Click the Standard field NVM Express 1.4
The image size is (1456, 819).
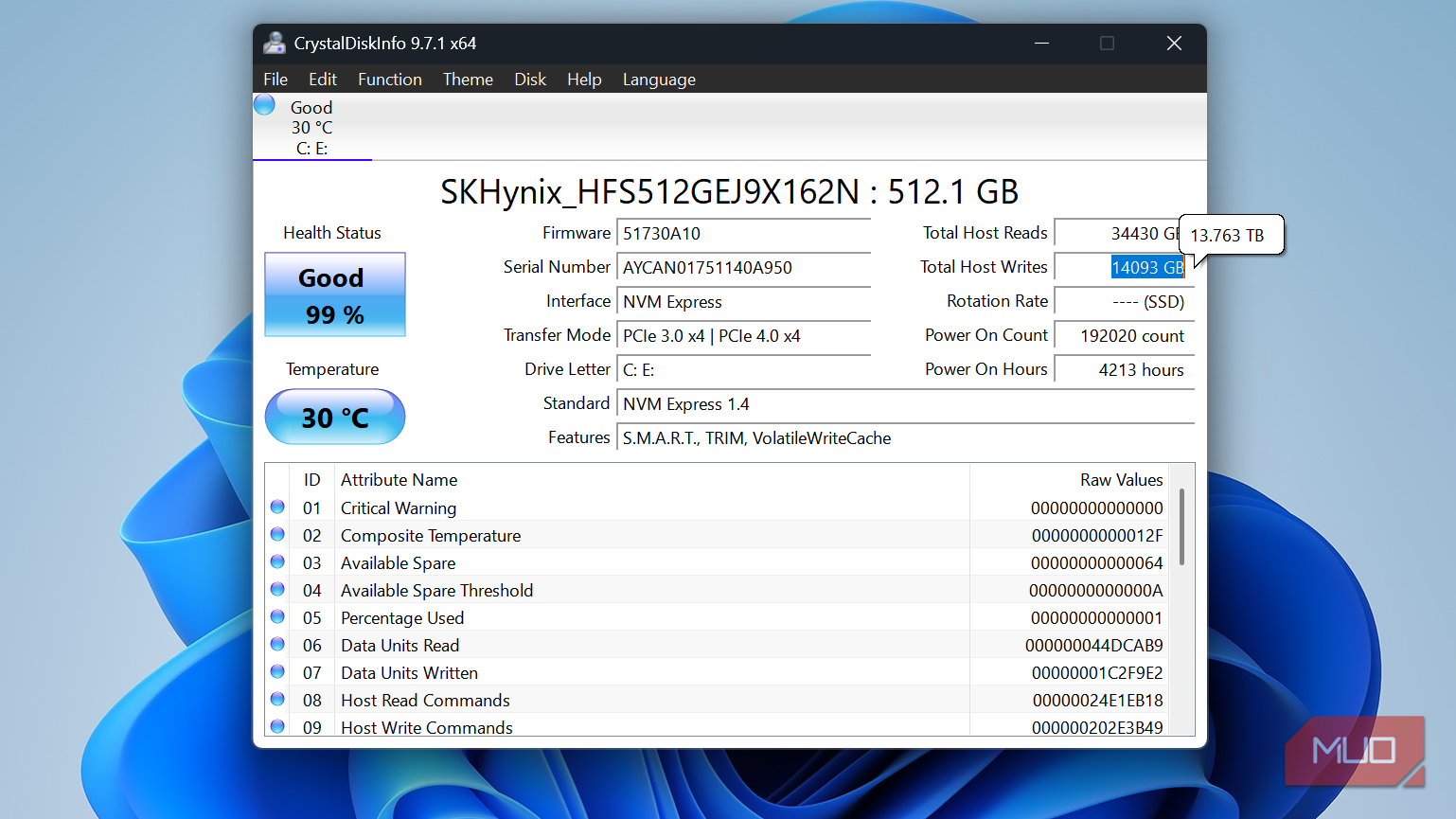905,404
